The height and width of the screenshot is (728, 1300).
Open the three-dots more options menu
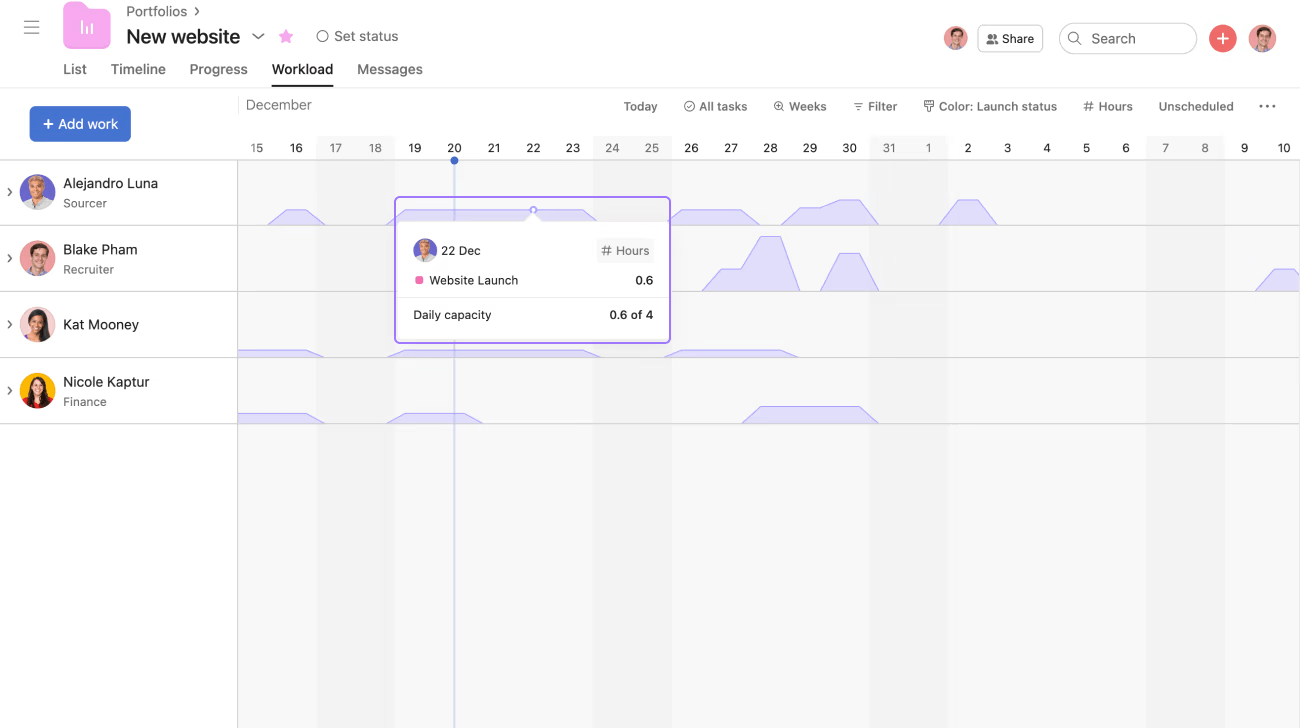1267,107
